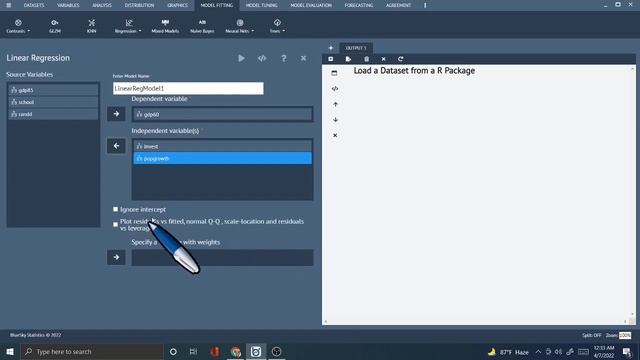Open the KNN model tool
The width and height of the screenshot is (640, 360).
click(91, 26)
